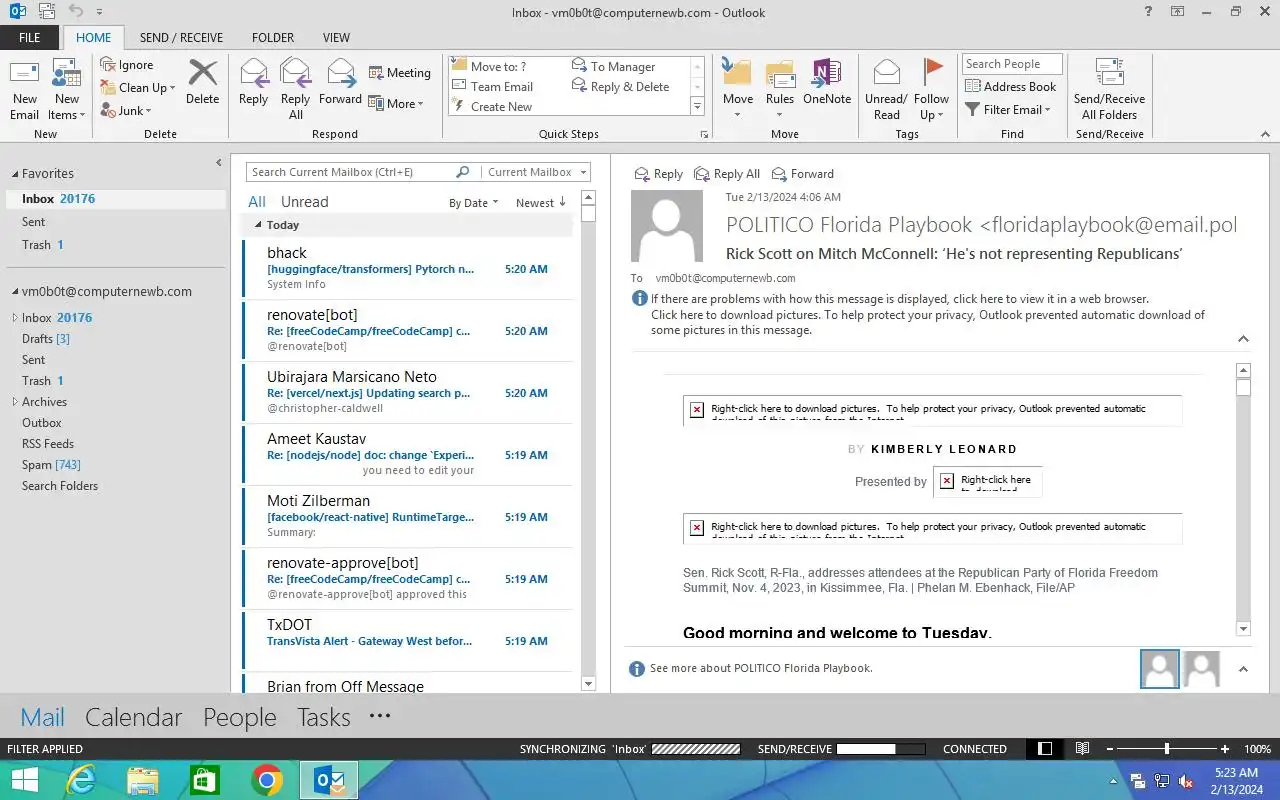Switch to Normal view in status bar
1280x800 pixels.
point(1045,749)
